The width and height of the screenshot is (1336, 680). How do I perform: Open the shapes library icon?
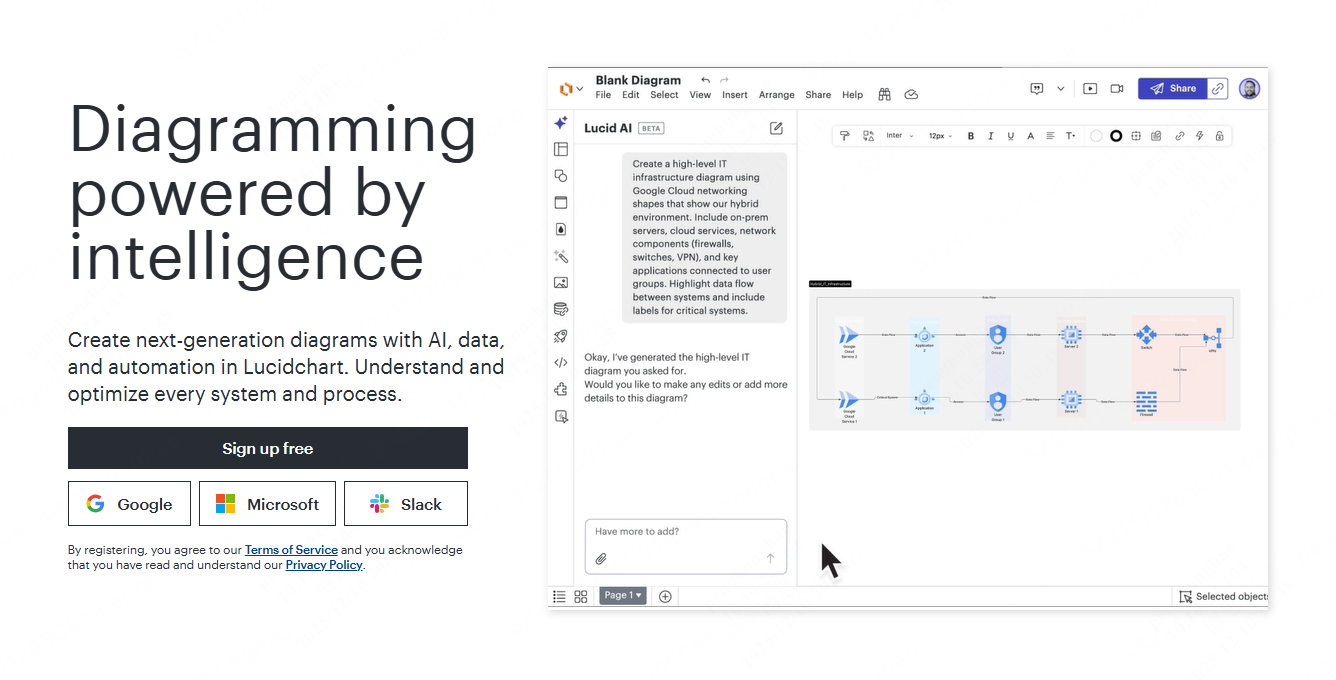[561, 175]
